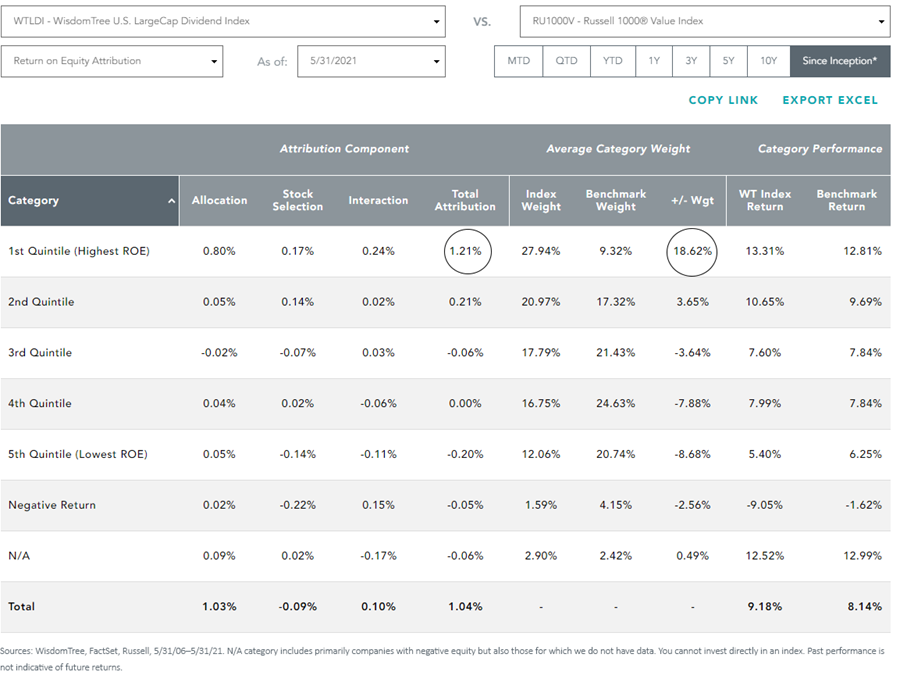Click the COPY LINK link
Viewport: 900px width, 679px height.
click(723, 100)
